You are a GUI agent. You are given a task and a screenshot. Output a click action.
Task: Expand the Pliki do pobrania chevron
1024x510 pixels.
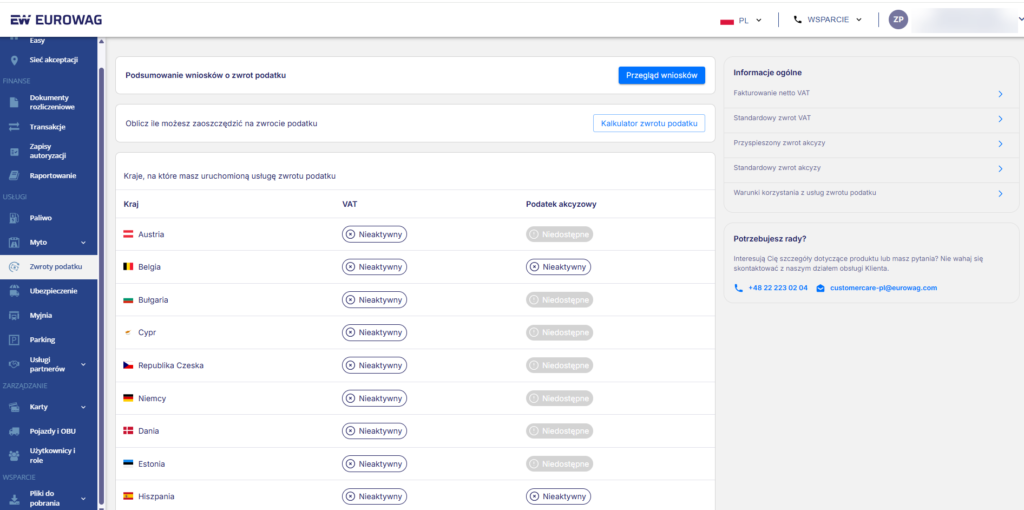point(84,498)
